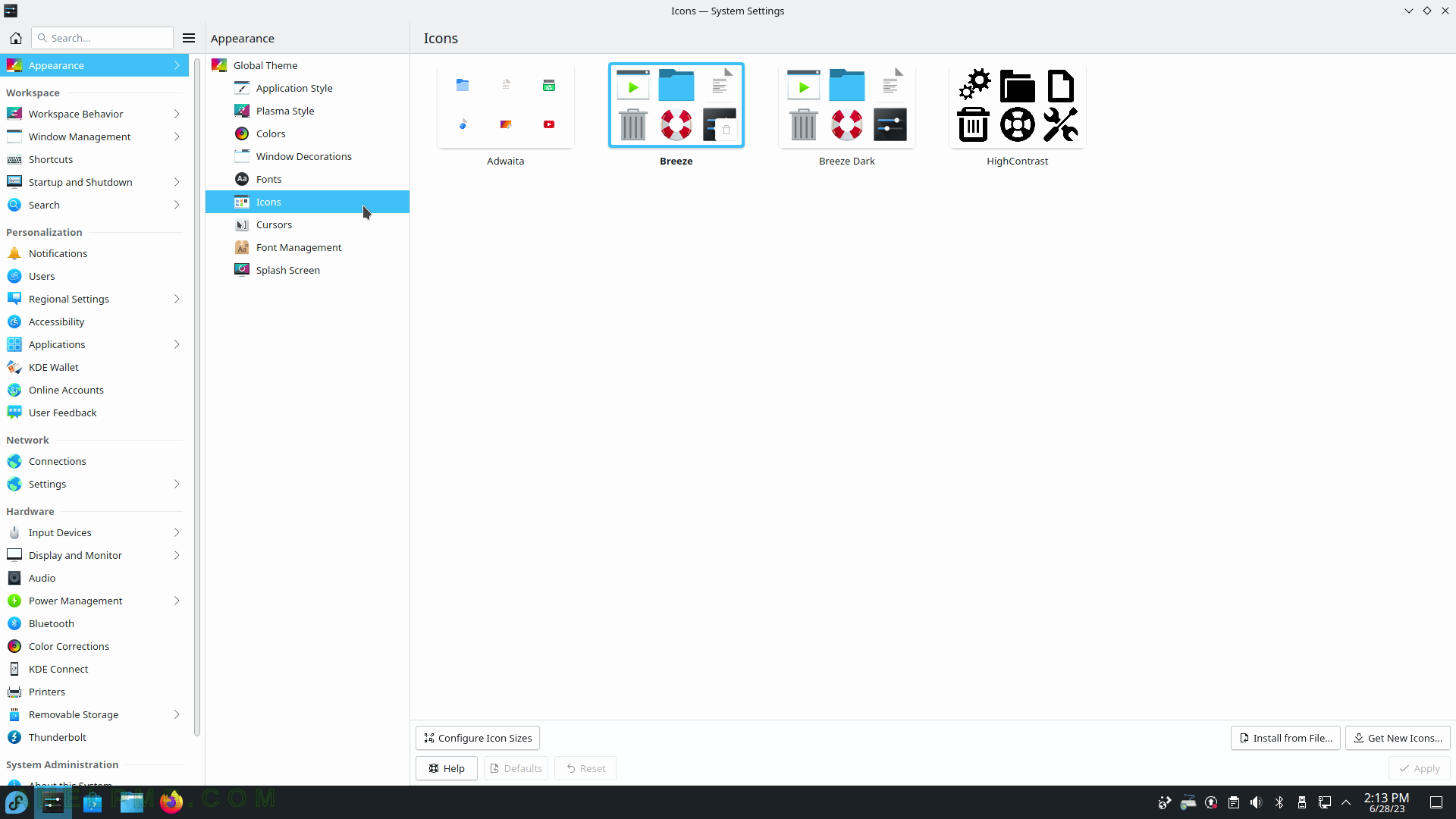Click the home icon in the sidebar header

15,38
